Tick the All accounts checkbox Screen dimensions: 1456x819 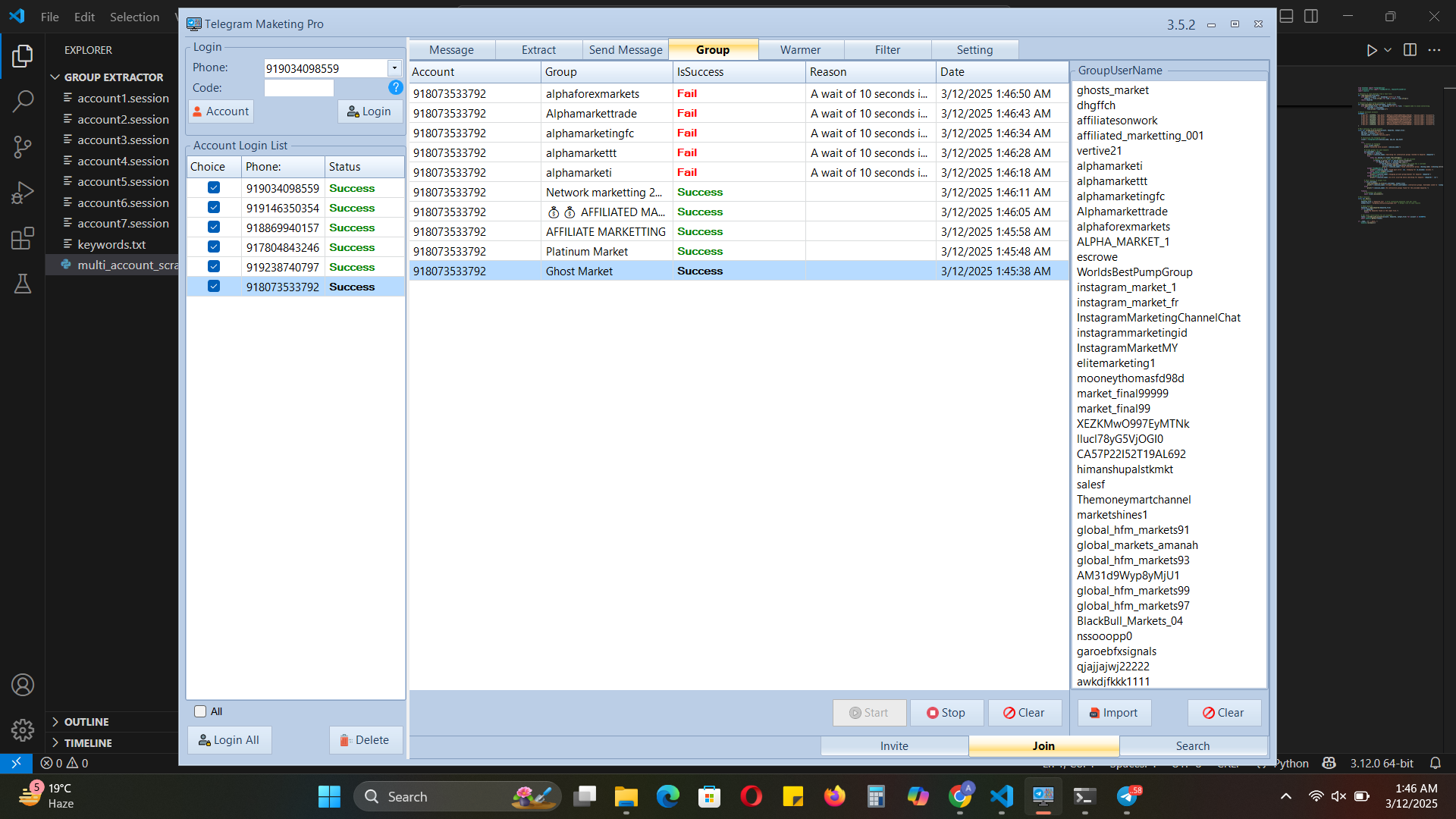pos(200,711)
